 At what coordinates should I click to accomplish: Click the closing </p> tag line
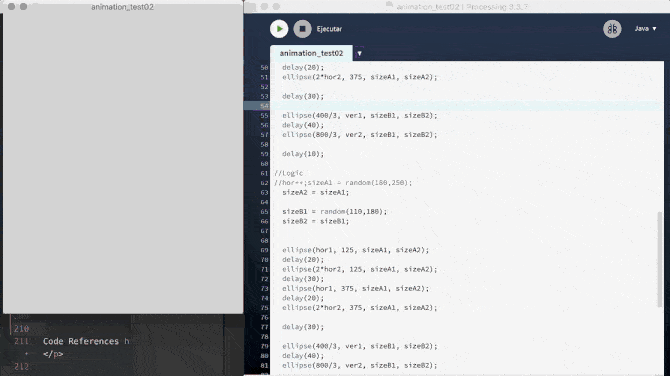click(x=53, y=354)
